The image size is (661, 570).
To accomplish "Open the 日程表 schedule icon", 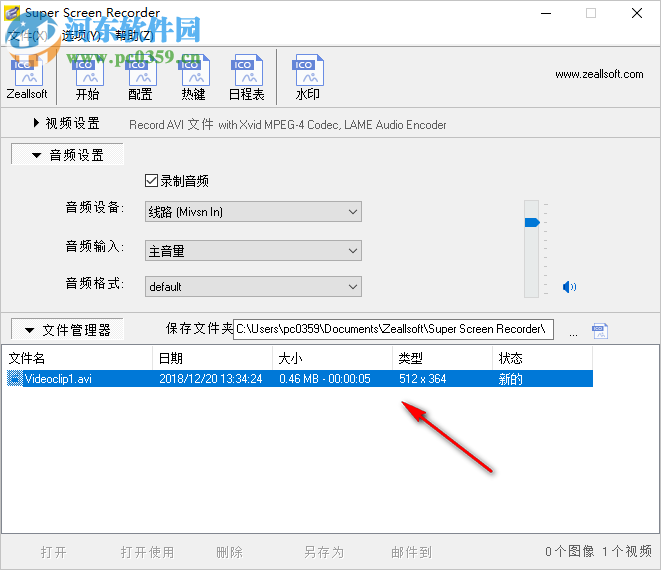I will click(x=247, y=77).
